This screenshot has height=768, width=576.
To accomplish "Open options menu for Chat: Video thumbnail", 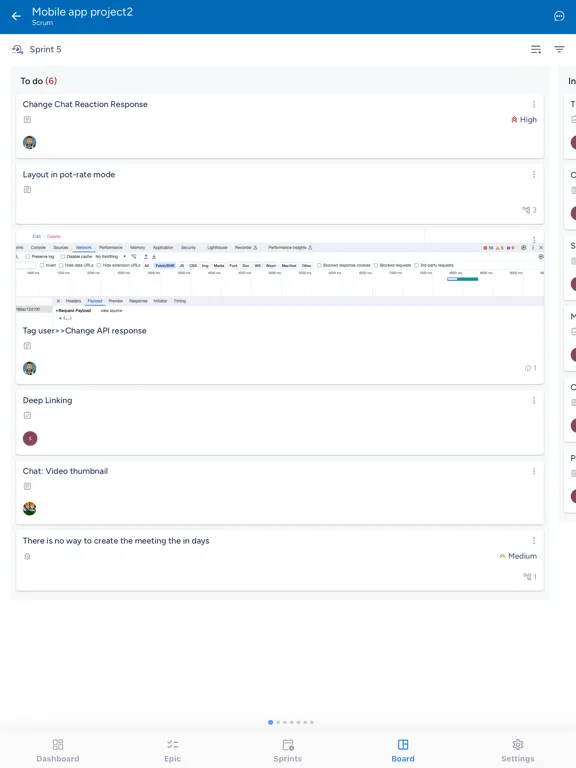I will [534, 471].
